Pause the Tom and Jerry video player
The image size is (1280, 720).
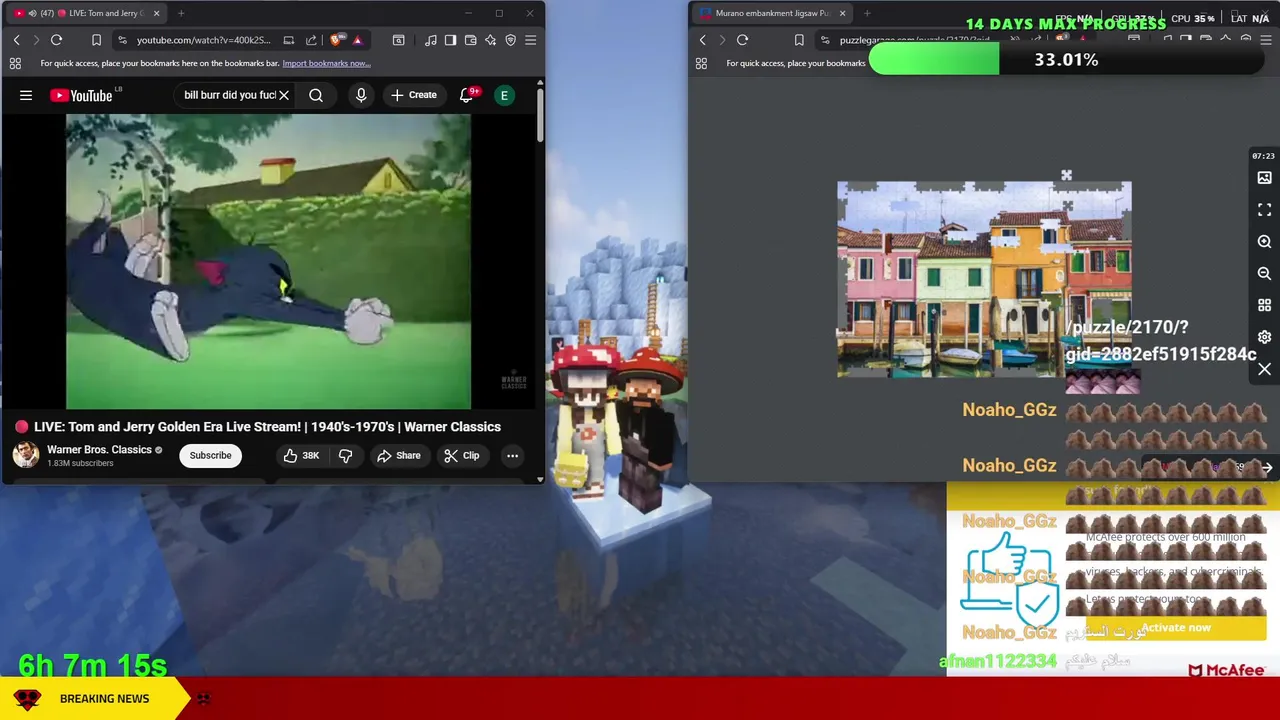coord(268,261)
